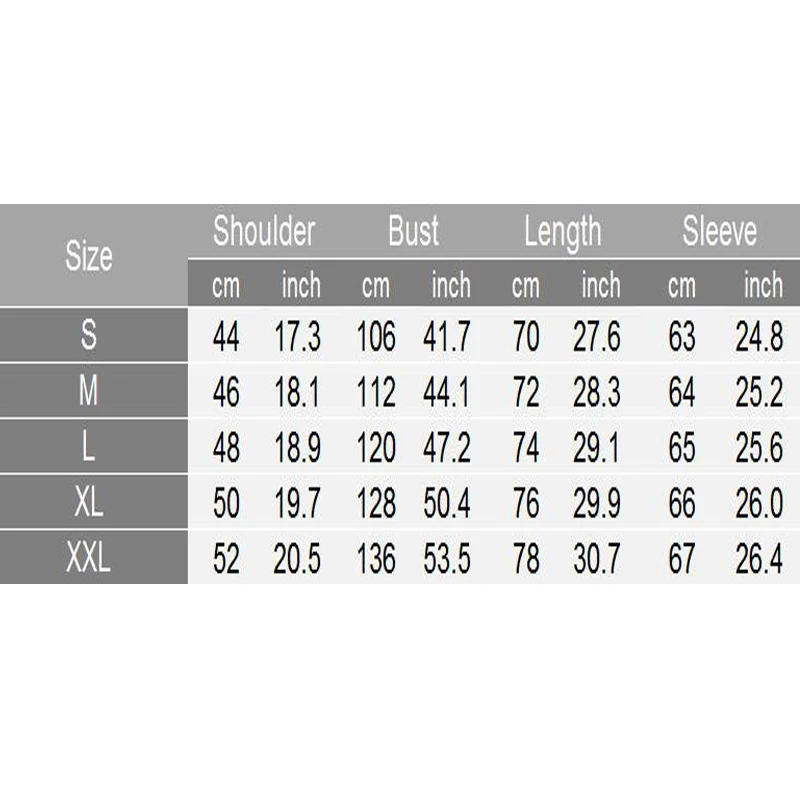This screenshot has width=800, height=800.
Task: Click the 106 cm bust value
Action: 376,337
